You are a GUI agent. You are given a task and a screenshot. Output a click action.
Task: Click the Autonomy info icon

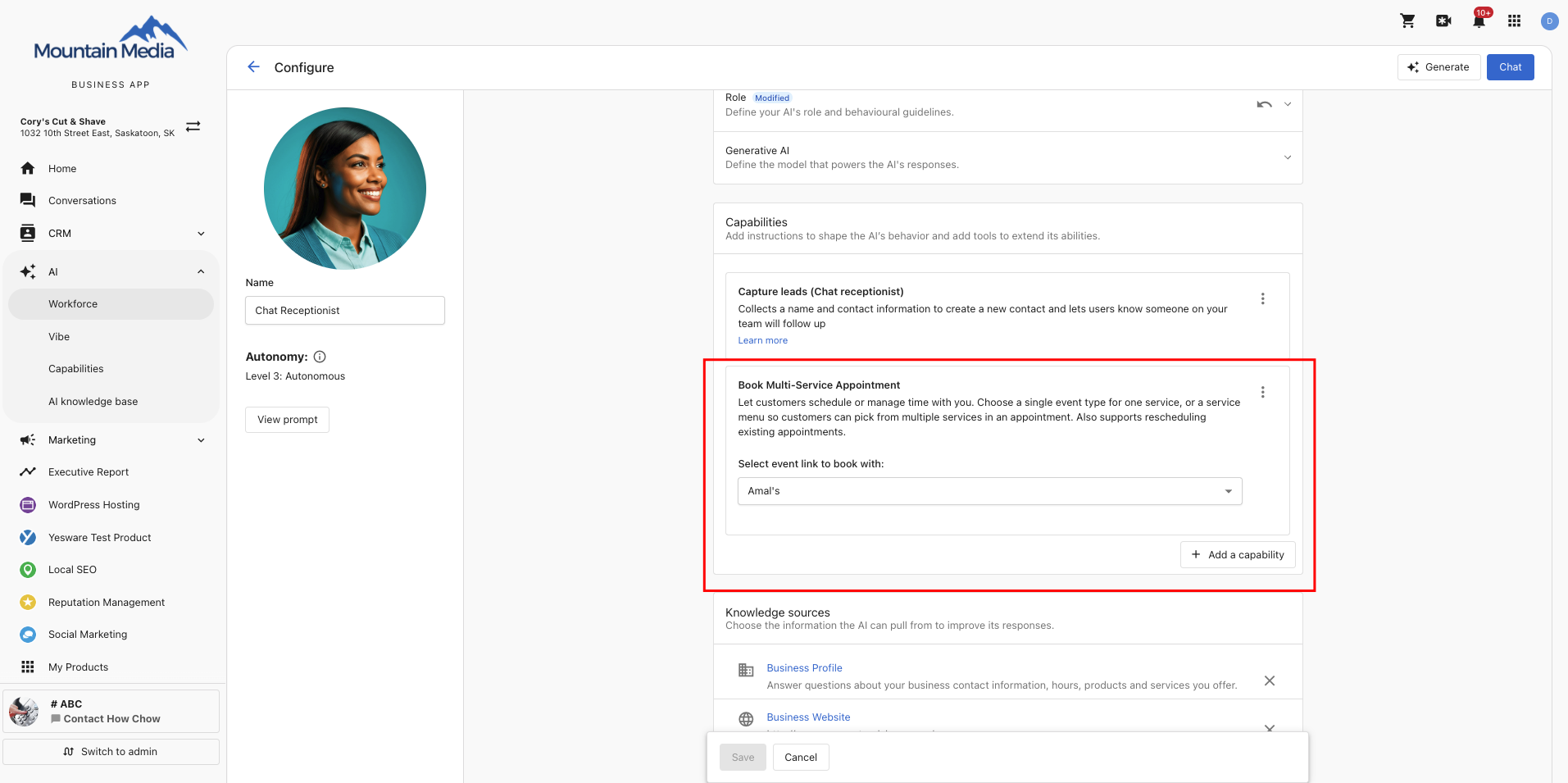[x=320, y=357]
